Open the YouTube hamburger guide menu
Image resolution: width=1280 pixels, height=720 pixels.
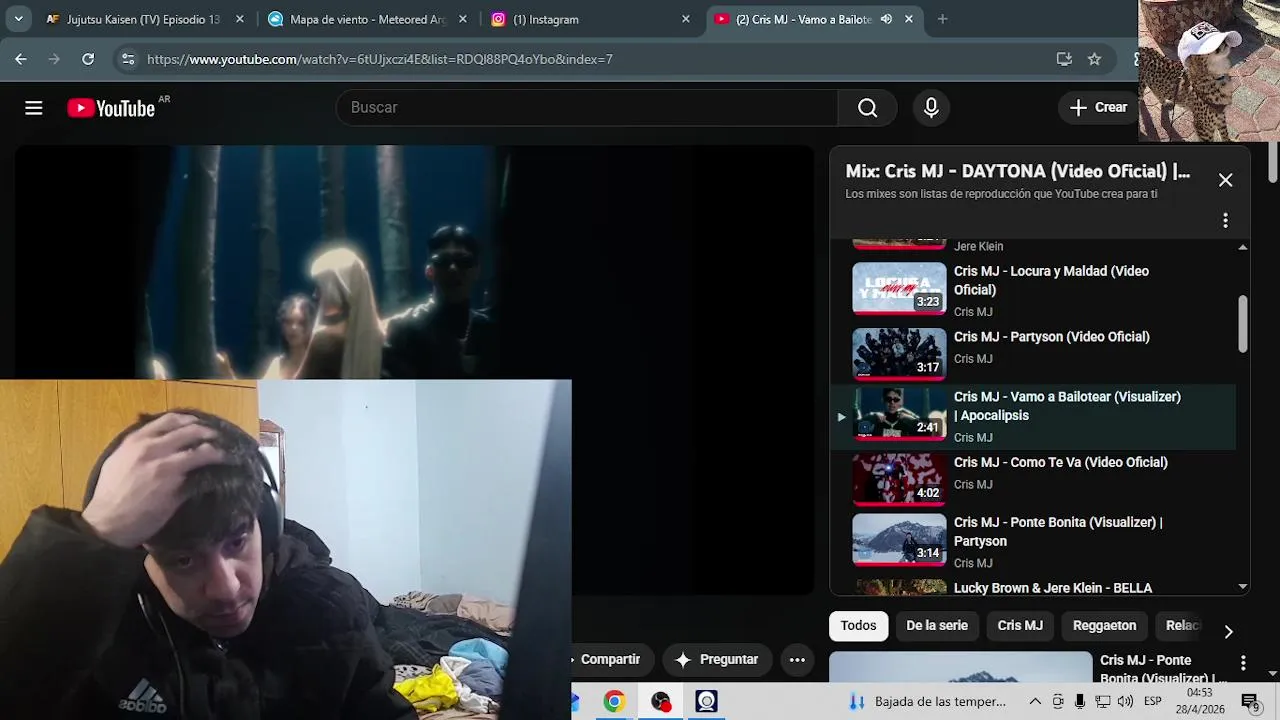pos(34,108)
